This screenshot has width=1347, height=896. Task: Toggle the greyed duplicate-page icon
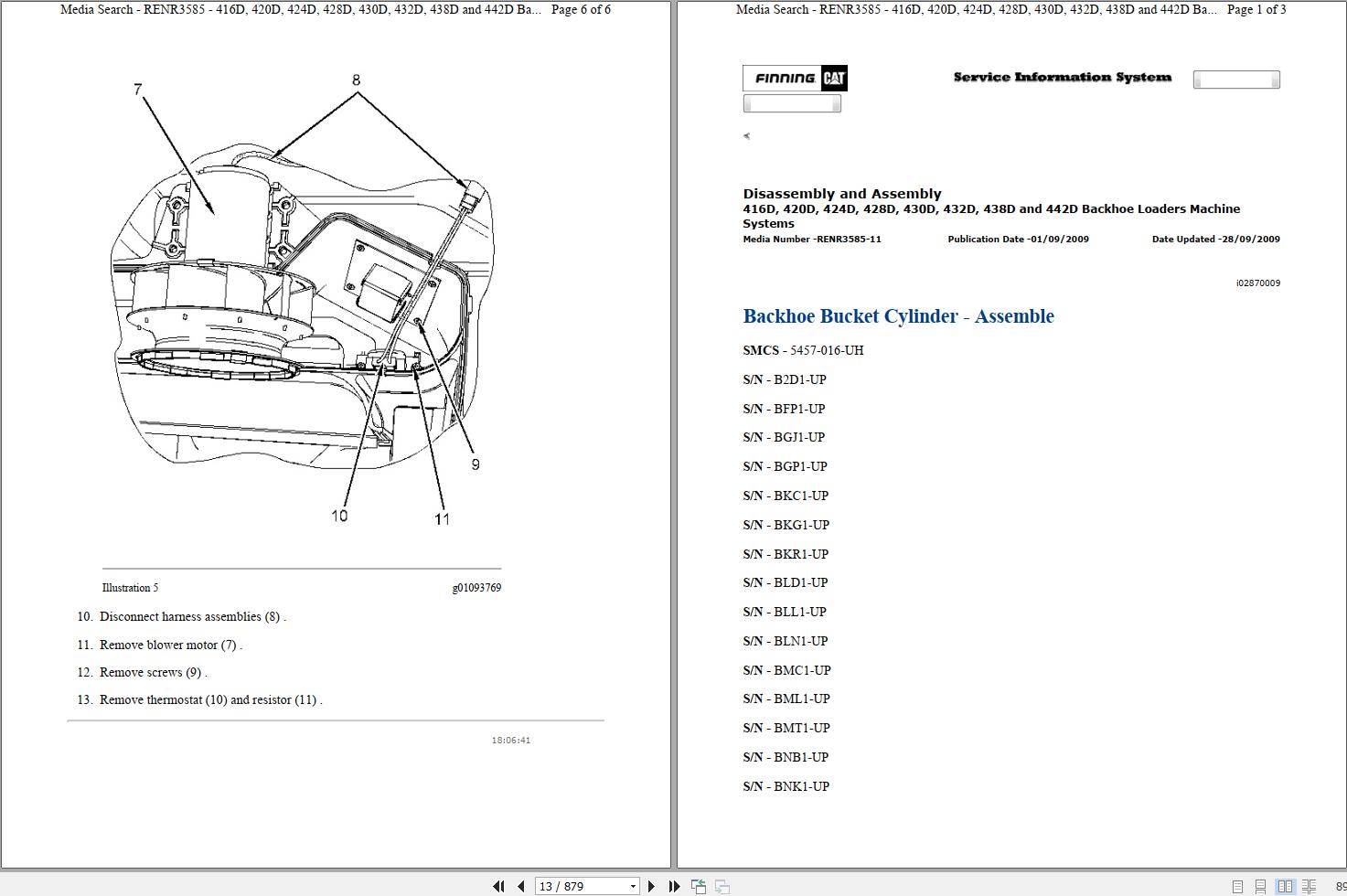click(722, 886)
